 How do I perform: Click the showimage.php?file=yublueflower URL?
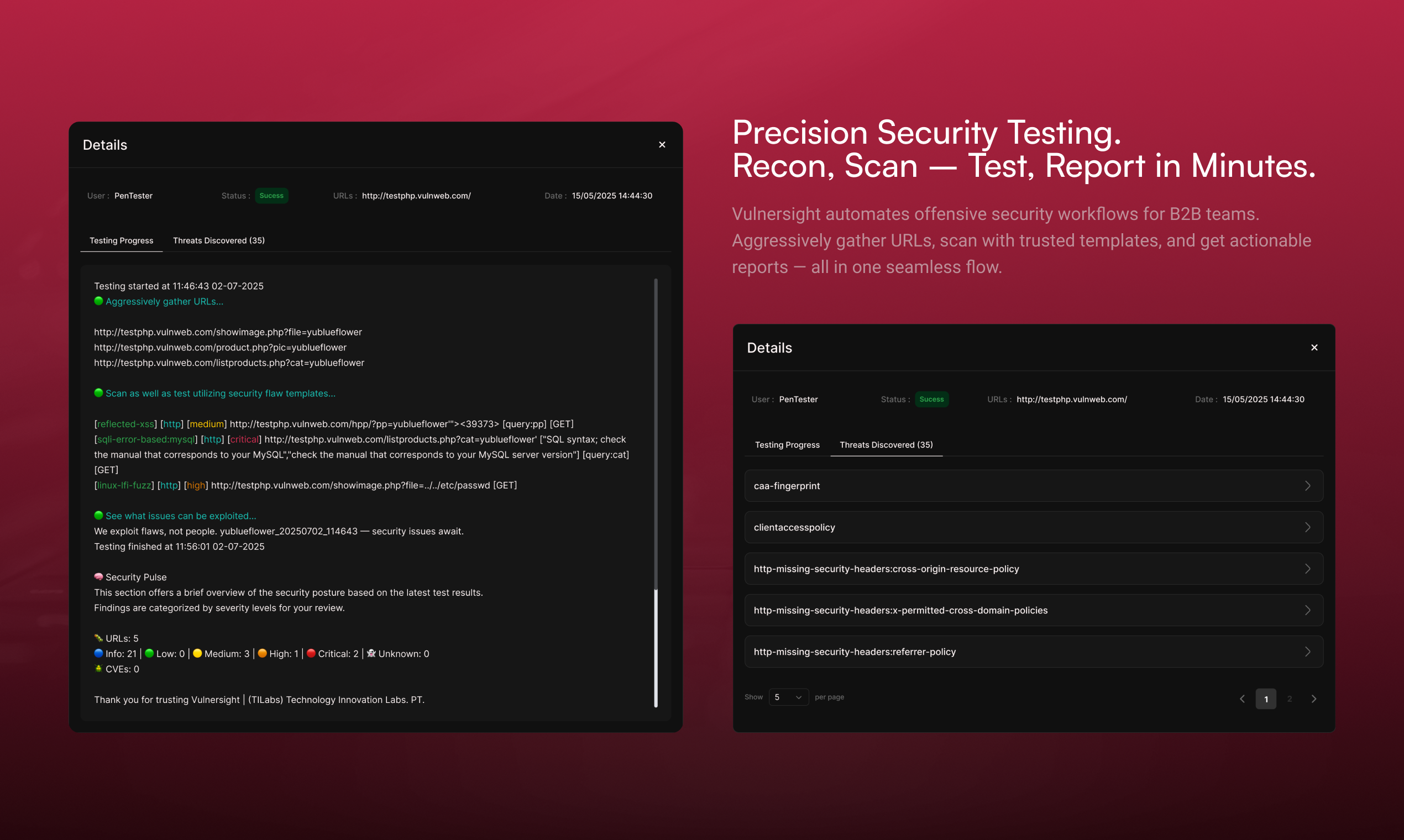228,332
